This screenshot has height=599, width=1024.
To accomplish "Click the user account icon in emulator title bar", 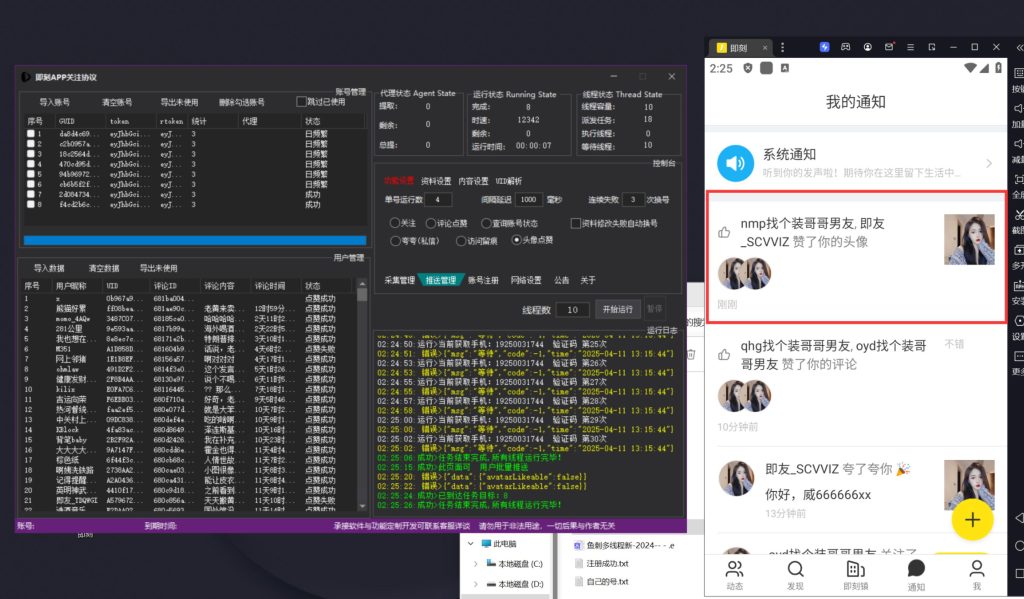I will click(868, 47).
